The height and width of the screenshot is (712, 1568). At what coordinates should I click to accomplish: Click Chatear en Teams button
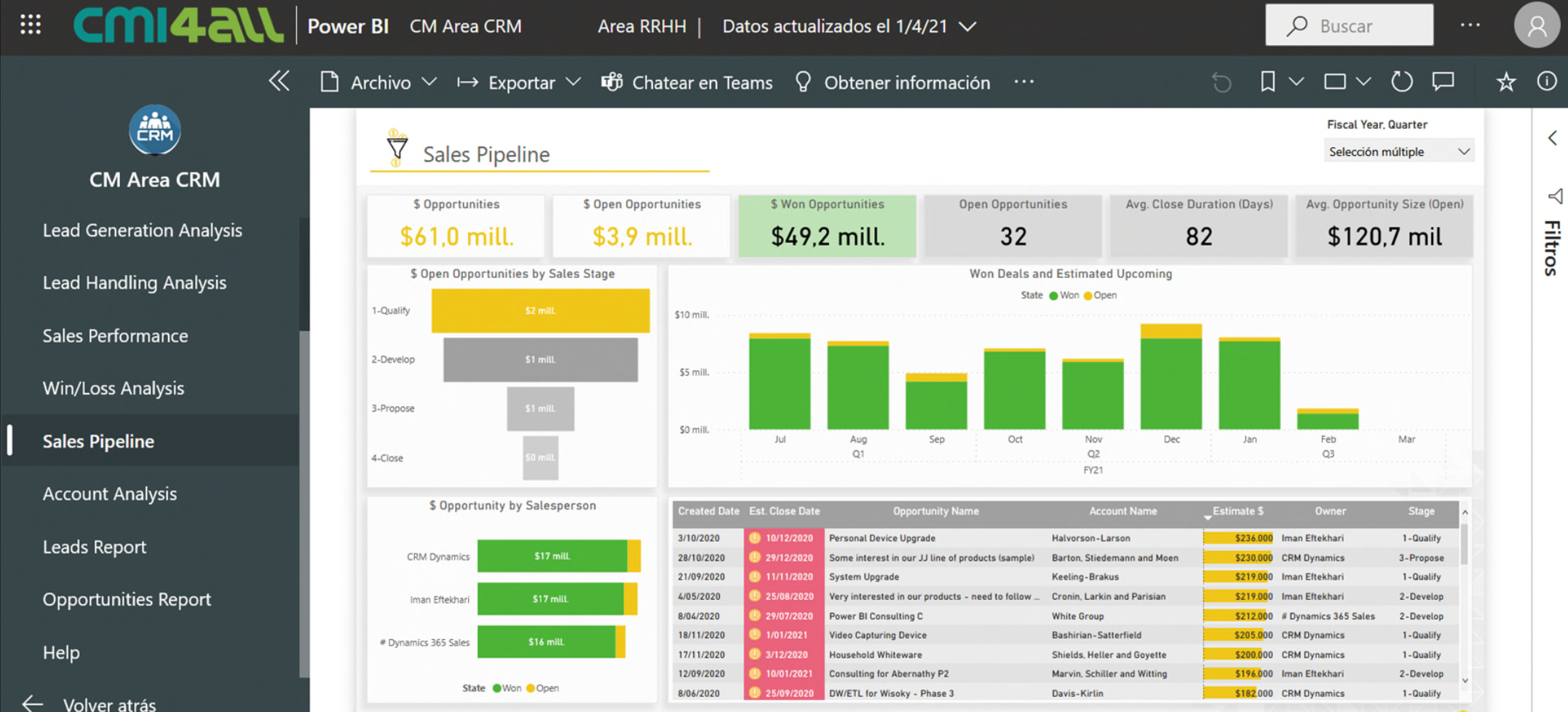[687, 82]
